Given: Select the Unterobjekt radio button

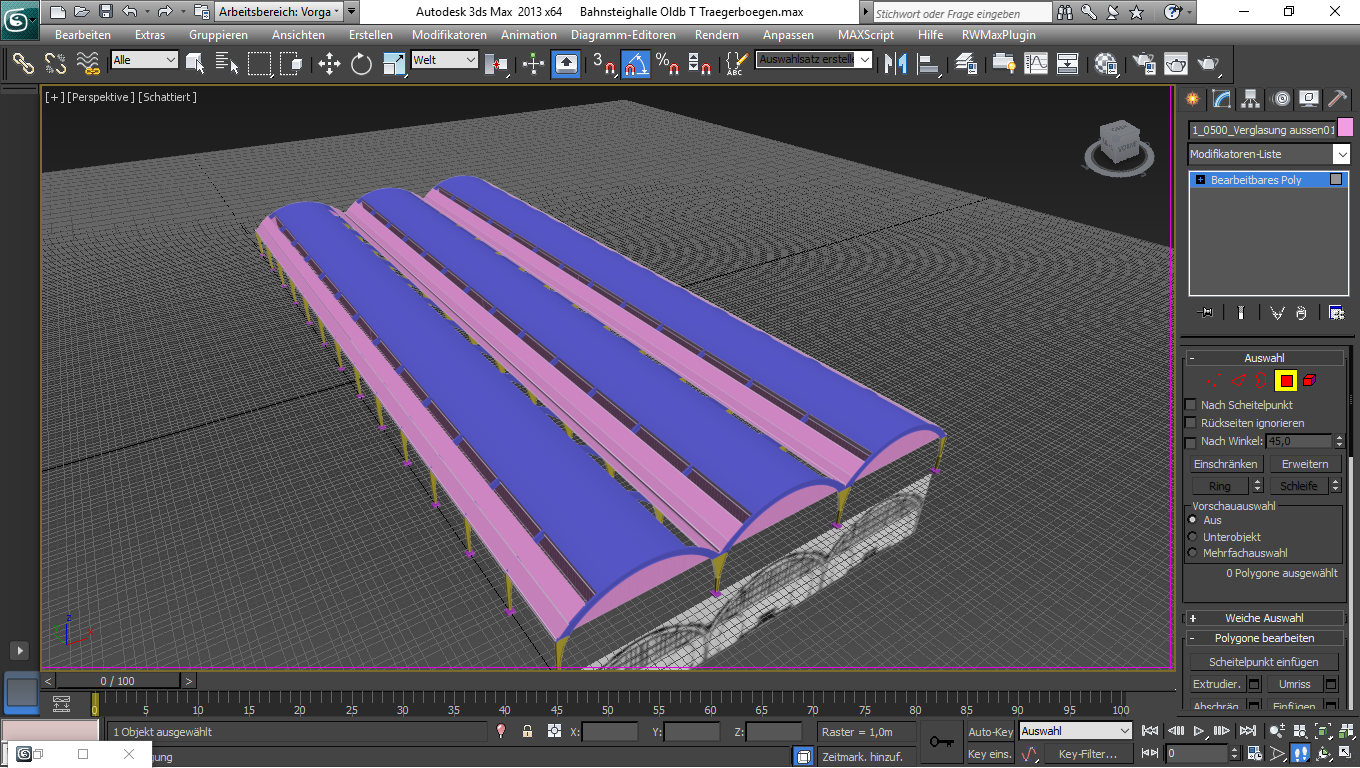Looking at the screenshot, I should pyautogui.click(x=1192, y=537).
